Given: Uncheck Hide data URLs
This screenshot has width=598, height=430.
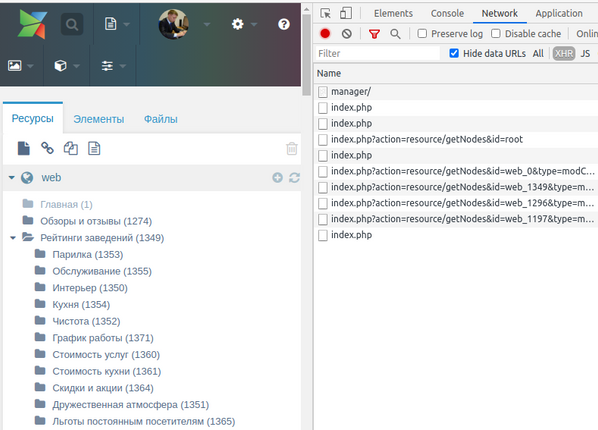Looking at the screenshot, I should [x=454, y=53].
